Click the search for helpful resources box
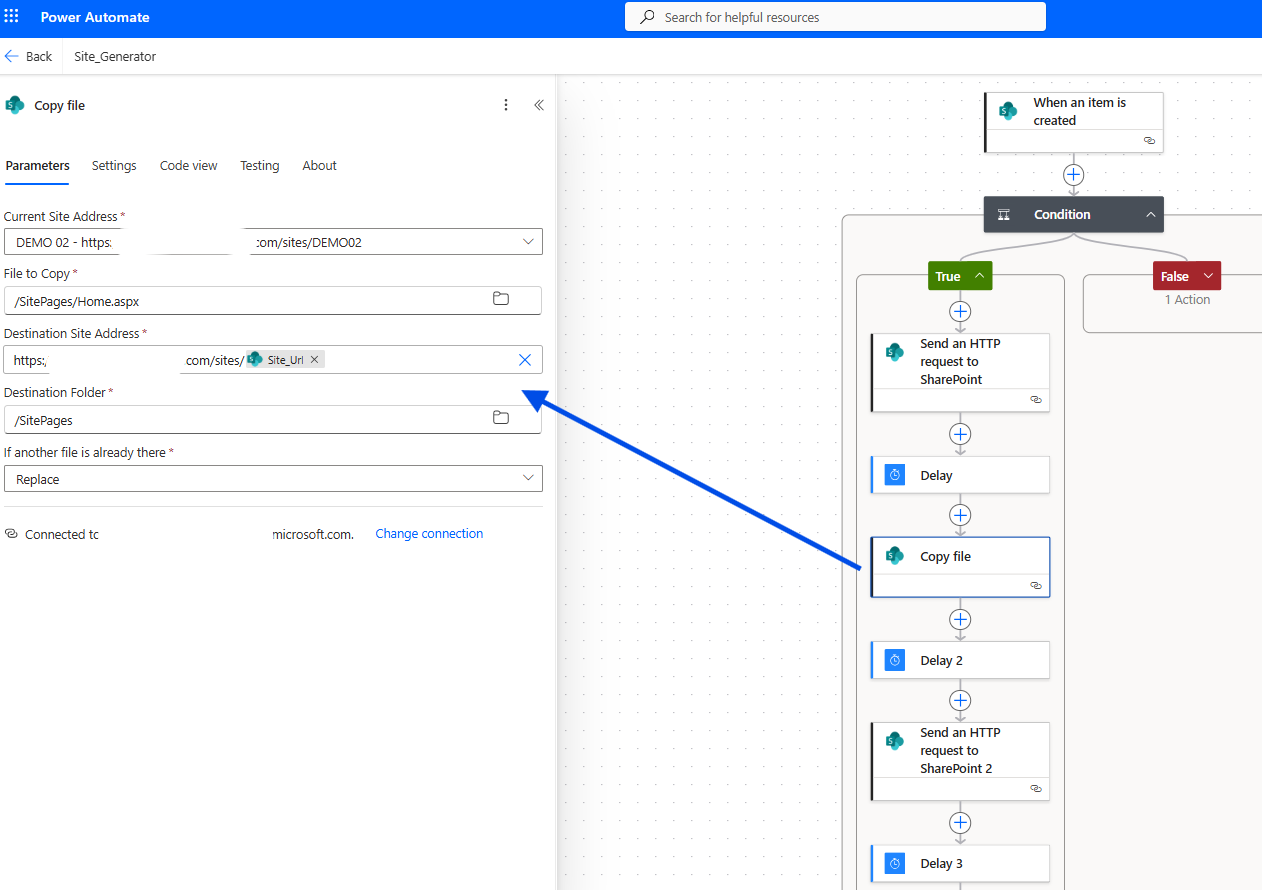The height and width of the screenshot is (890, 1262). [x=835, y=17]
